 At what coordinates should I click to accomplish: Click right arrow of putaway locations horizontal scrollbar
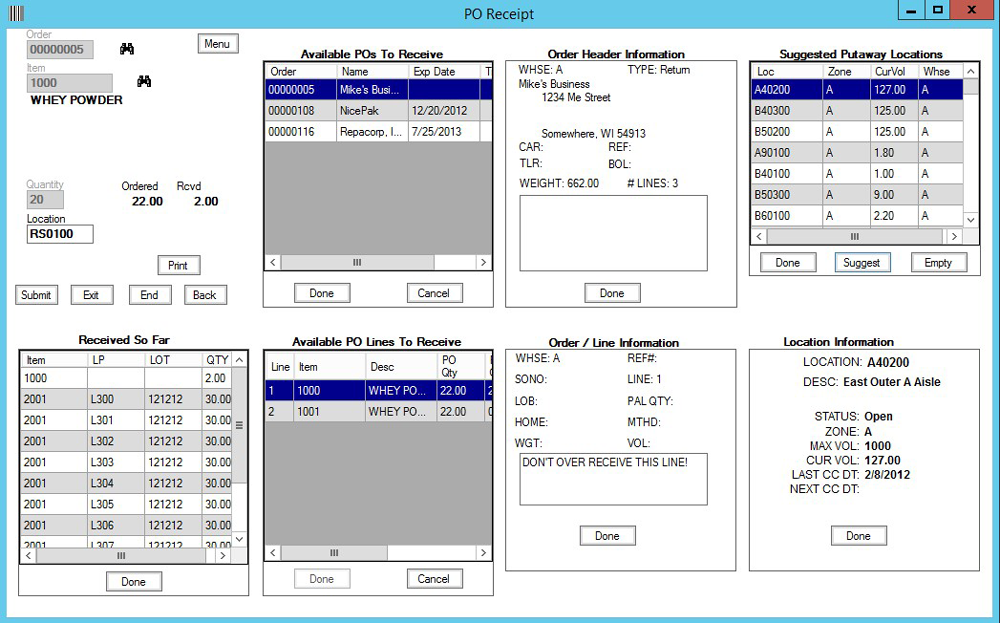click(x=954, y=236)
